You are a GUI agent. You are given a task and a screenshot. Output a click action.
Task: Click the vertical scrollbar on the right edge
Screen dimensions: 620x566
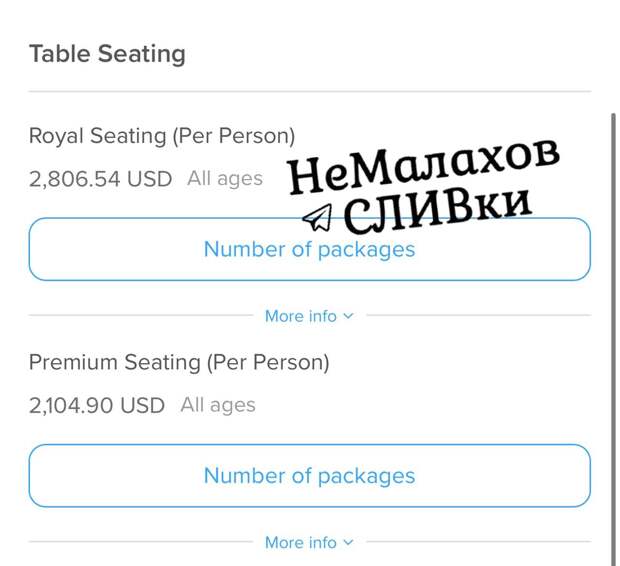click(x=613, y=339)
